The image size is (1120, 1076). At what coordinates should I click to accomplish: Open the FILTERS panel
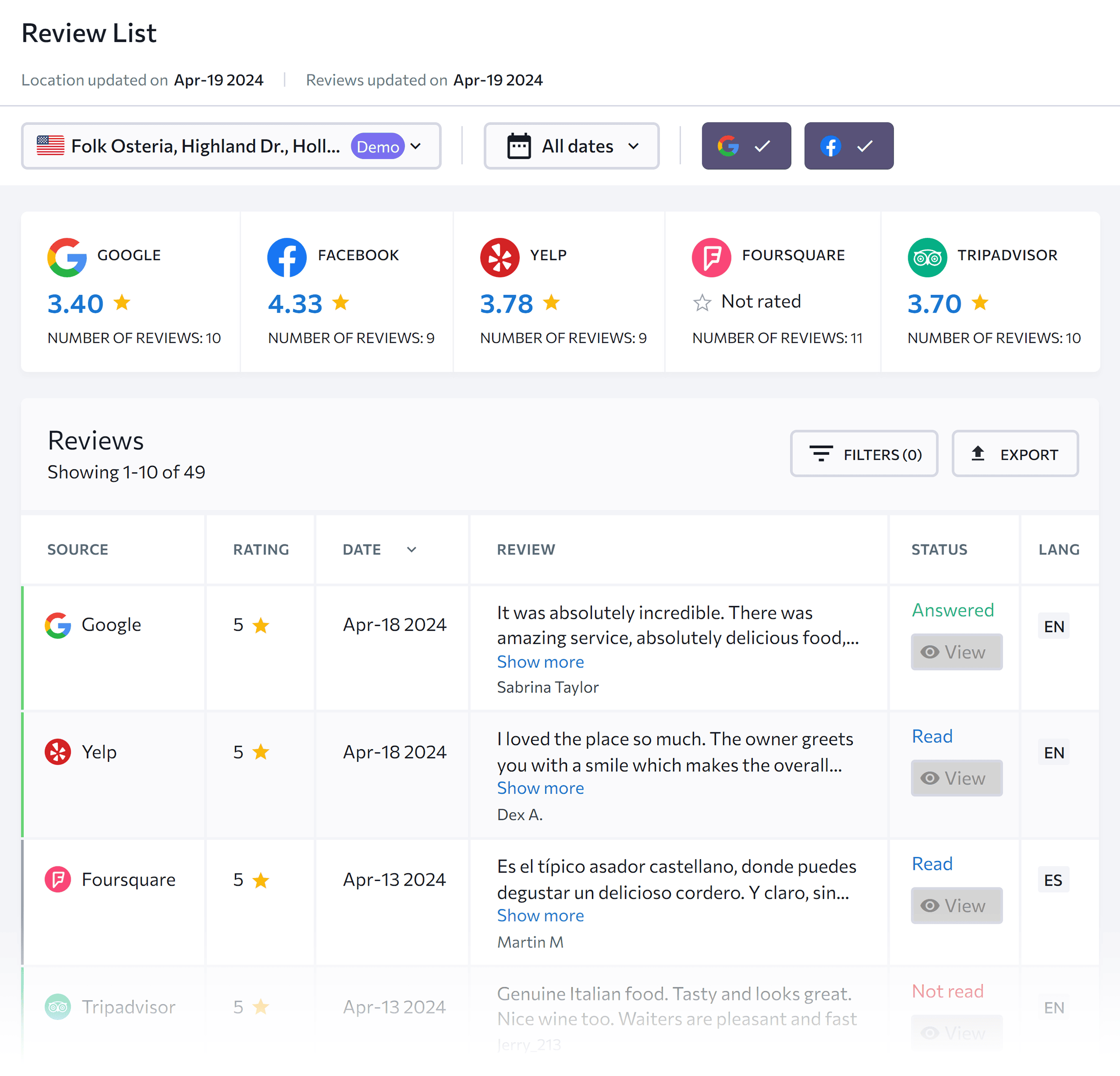pyautogui.click(x=863, y=454)
